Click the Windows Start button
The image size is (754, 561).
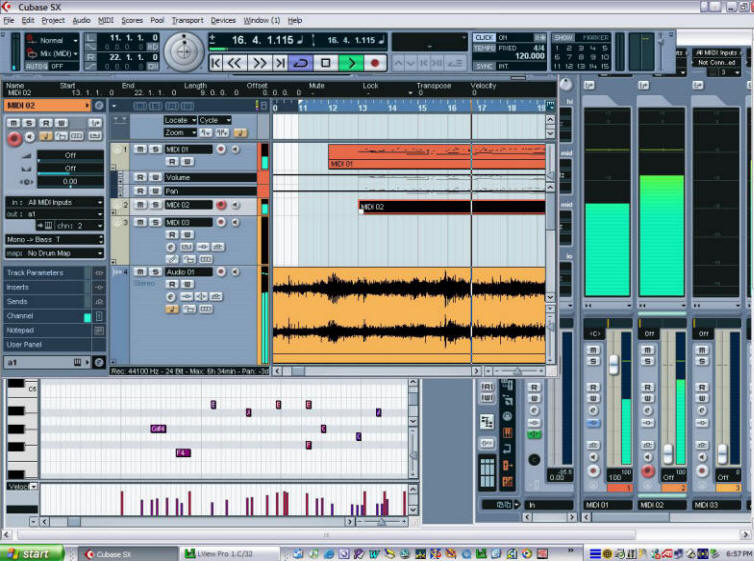tap(31, 553)
